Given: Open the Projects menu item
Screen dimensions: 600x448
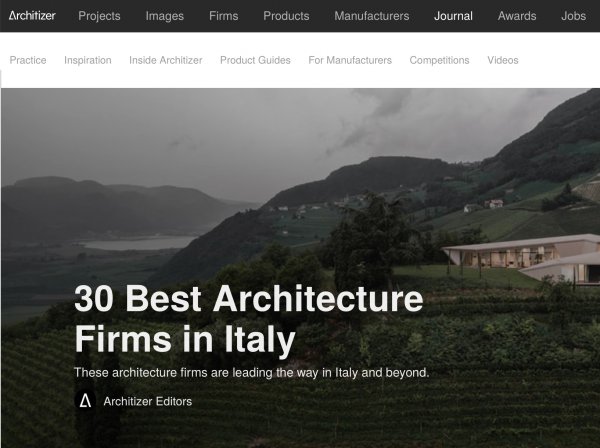Looking at the screenshot, I should coord(99,16).
